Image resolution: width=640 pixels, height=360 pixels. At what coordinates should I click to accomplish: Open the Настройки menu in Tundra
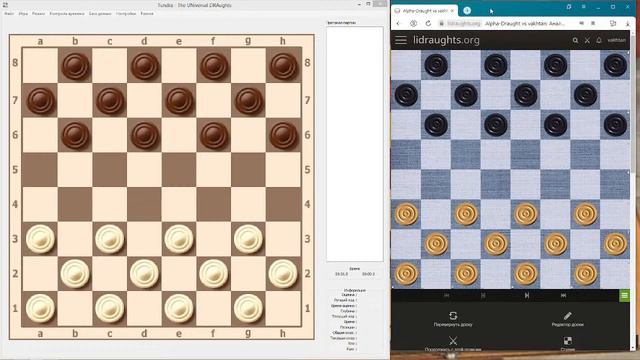pyautogui.click(x=126, y=13)
